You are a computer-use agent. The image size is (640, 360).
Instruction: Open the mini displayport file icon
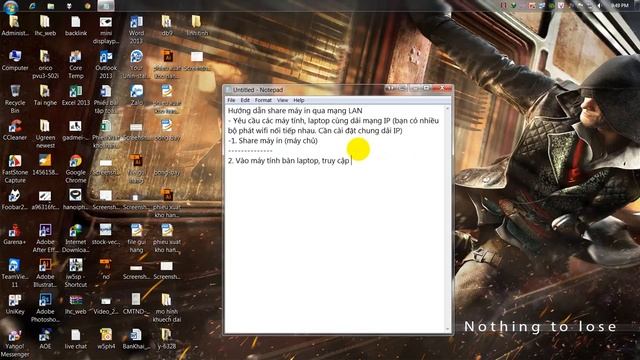pyautogui.click(x=106, y=29)
